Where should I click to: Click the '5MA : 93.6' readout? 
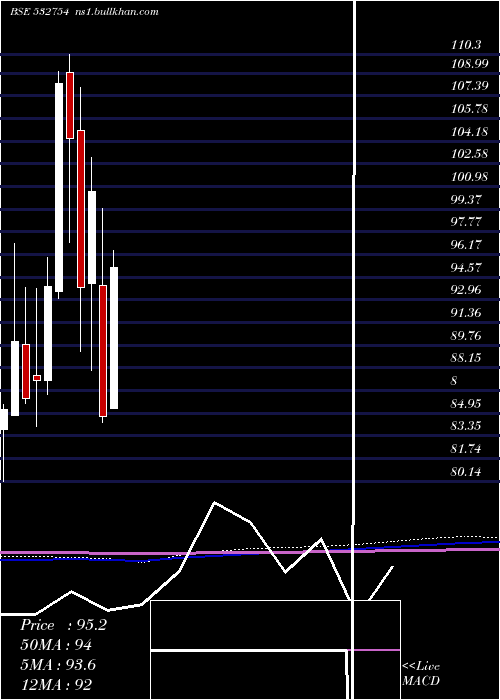(x=58, y=664)
